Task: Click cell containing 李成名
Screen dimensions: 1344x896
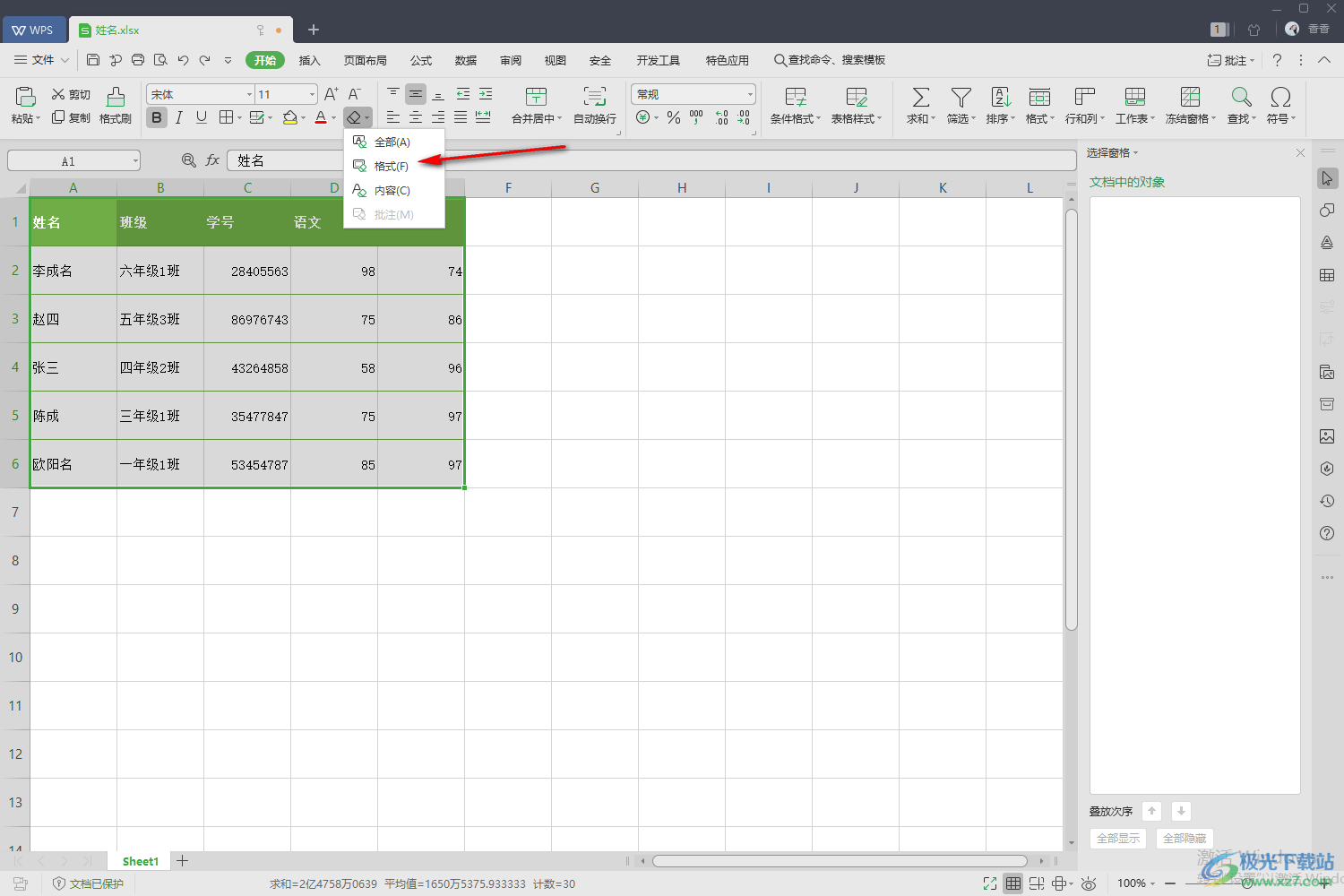Action: [x=73, y=271]
